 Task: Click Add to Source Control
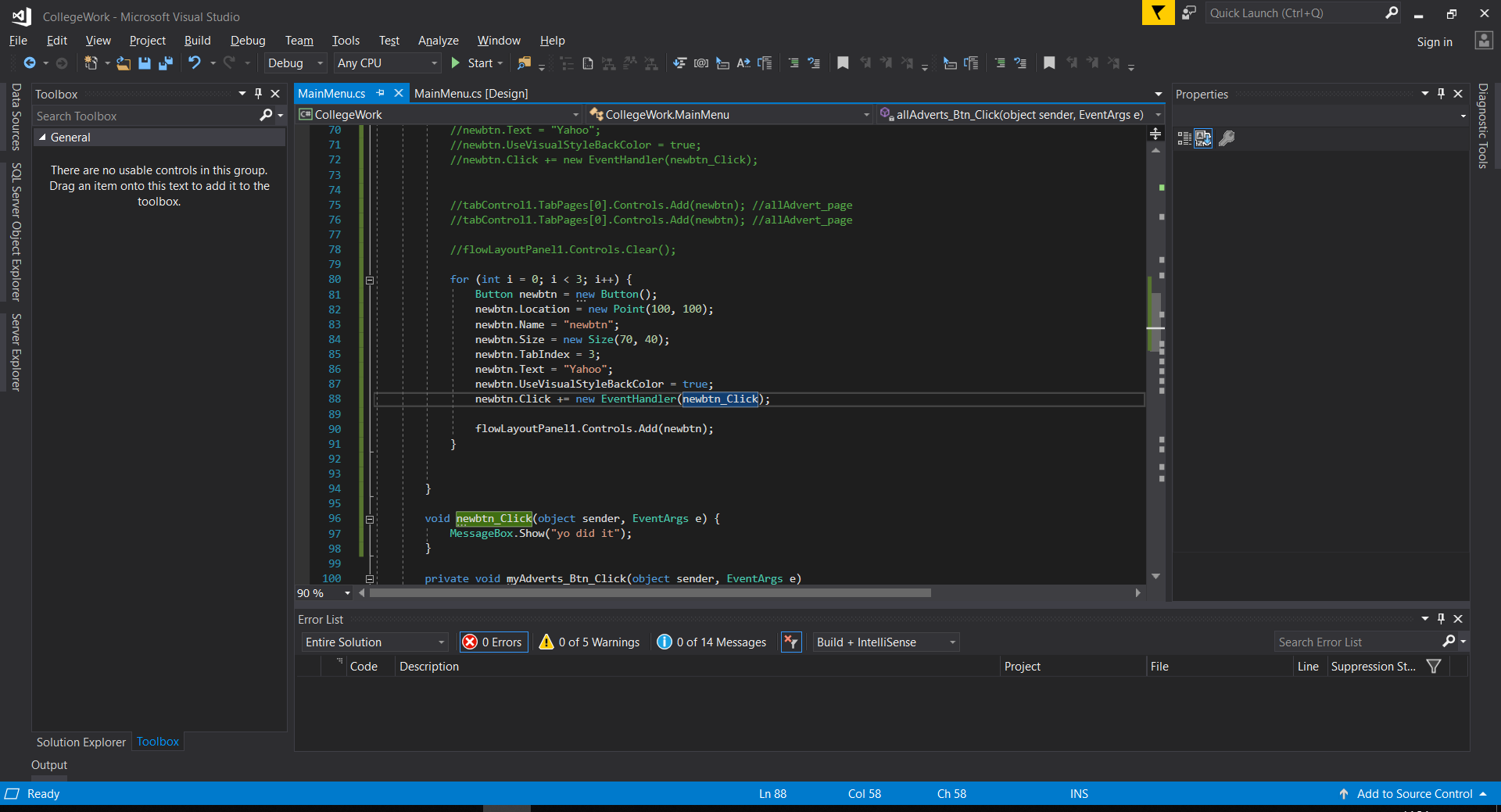pos(1413,794)
